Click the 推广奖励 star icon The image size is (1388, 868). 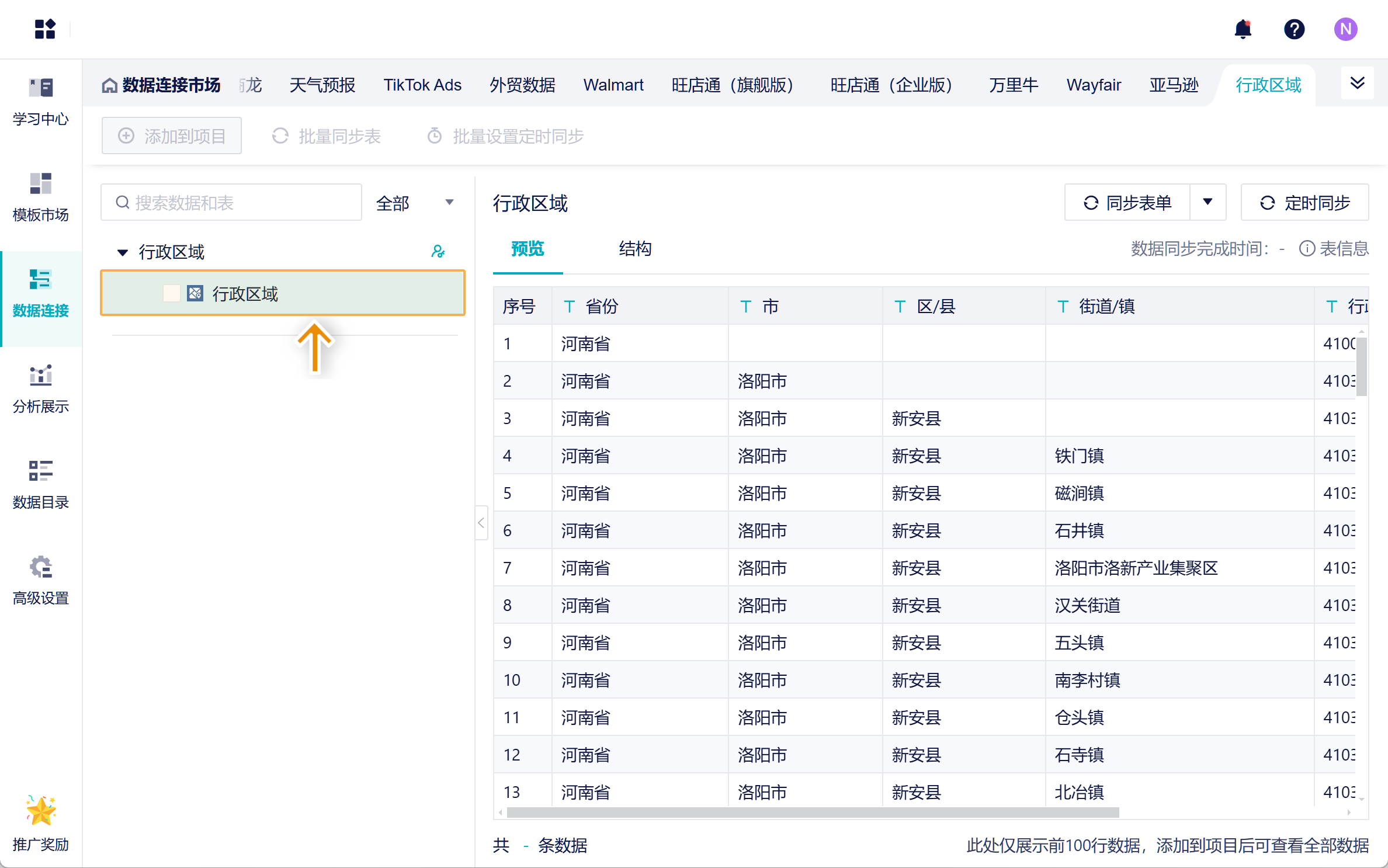pyautogui.click(x=41, y=811)
